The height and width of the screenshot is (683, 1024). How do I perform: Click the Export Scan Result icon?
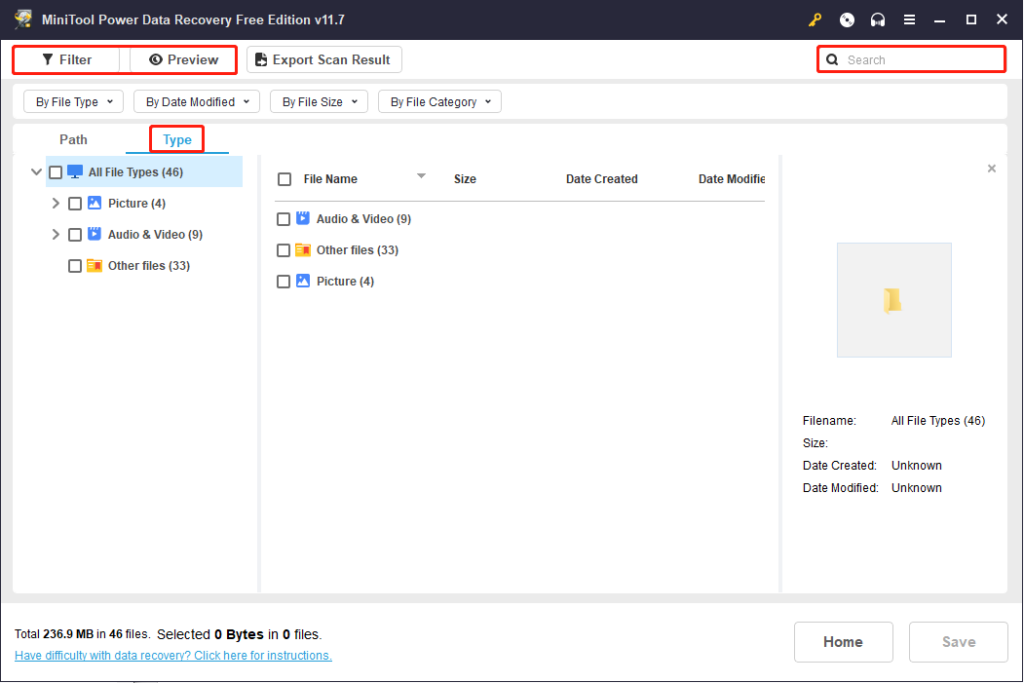point(259,60)
